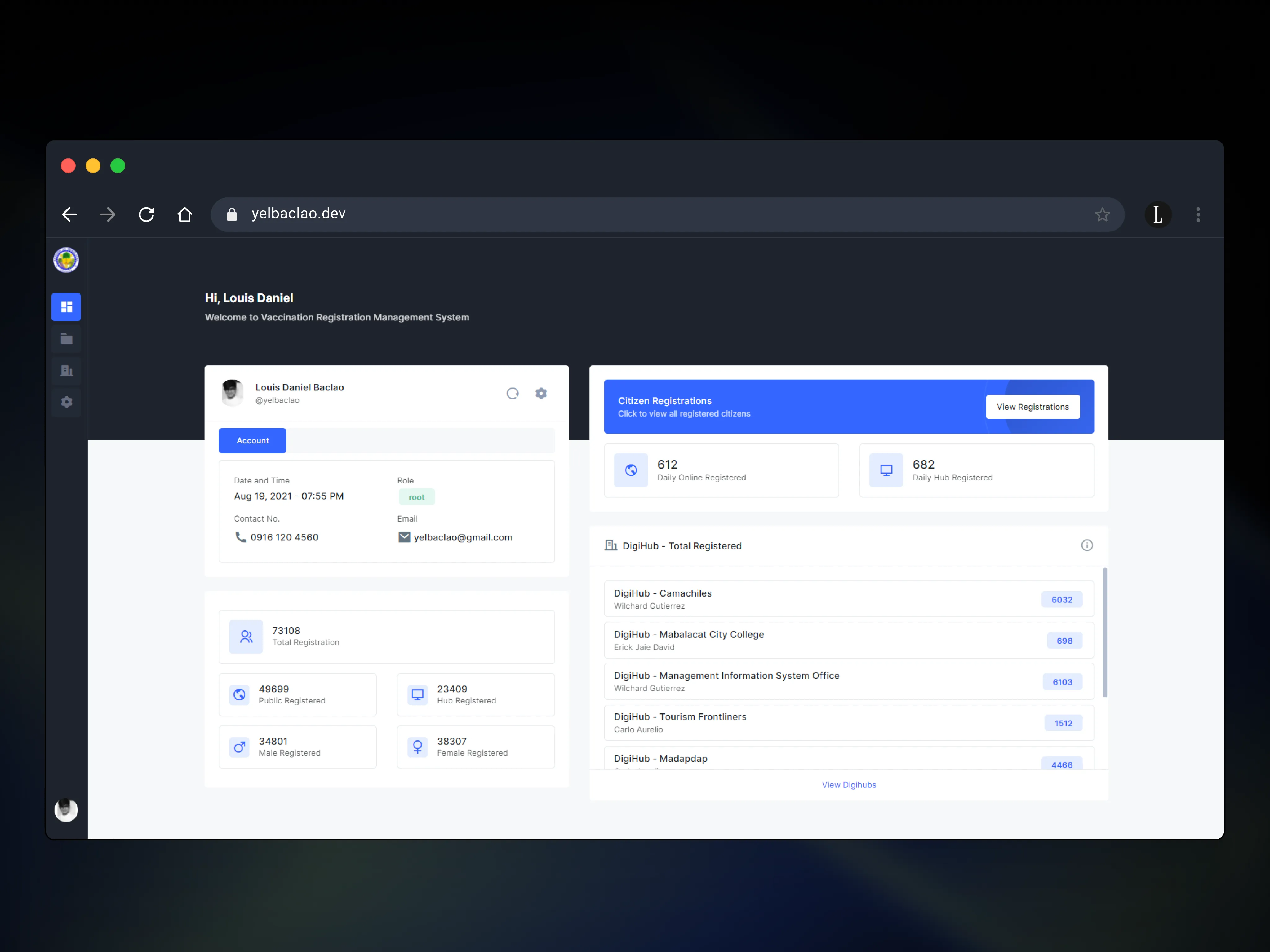Open the browser profile L avatar
This screenshot has width=1270, height=952.
coord(1158,215)
